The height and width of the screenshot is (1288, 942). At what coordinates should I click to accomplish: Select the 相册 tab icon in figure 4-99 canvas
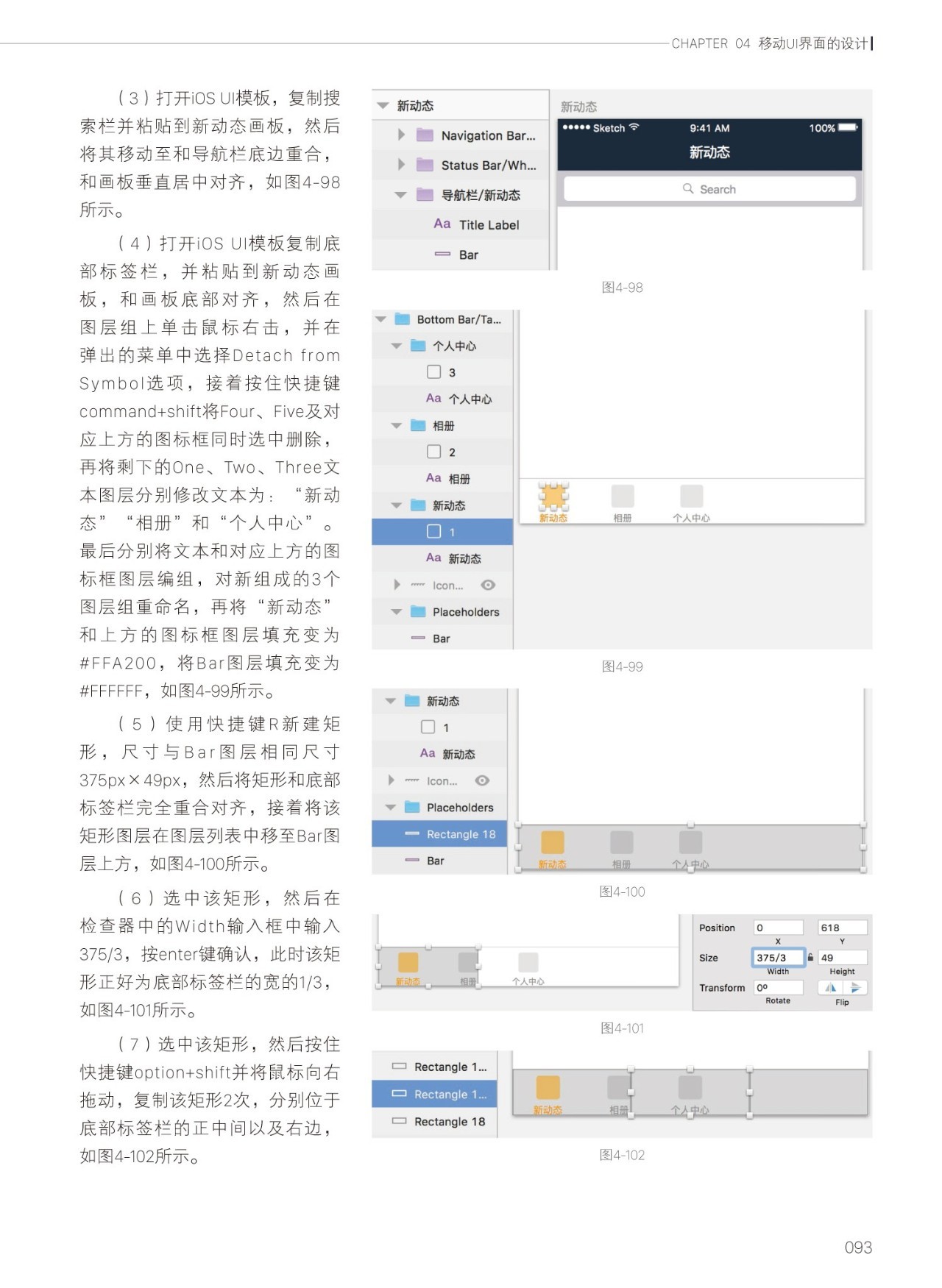point(623,496)
